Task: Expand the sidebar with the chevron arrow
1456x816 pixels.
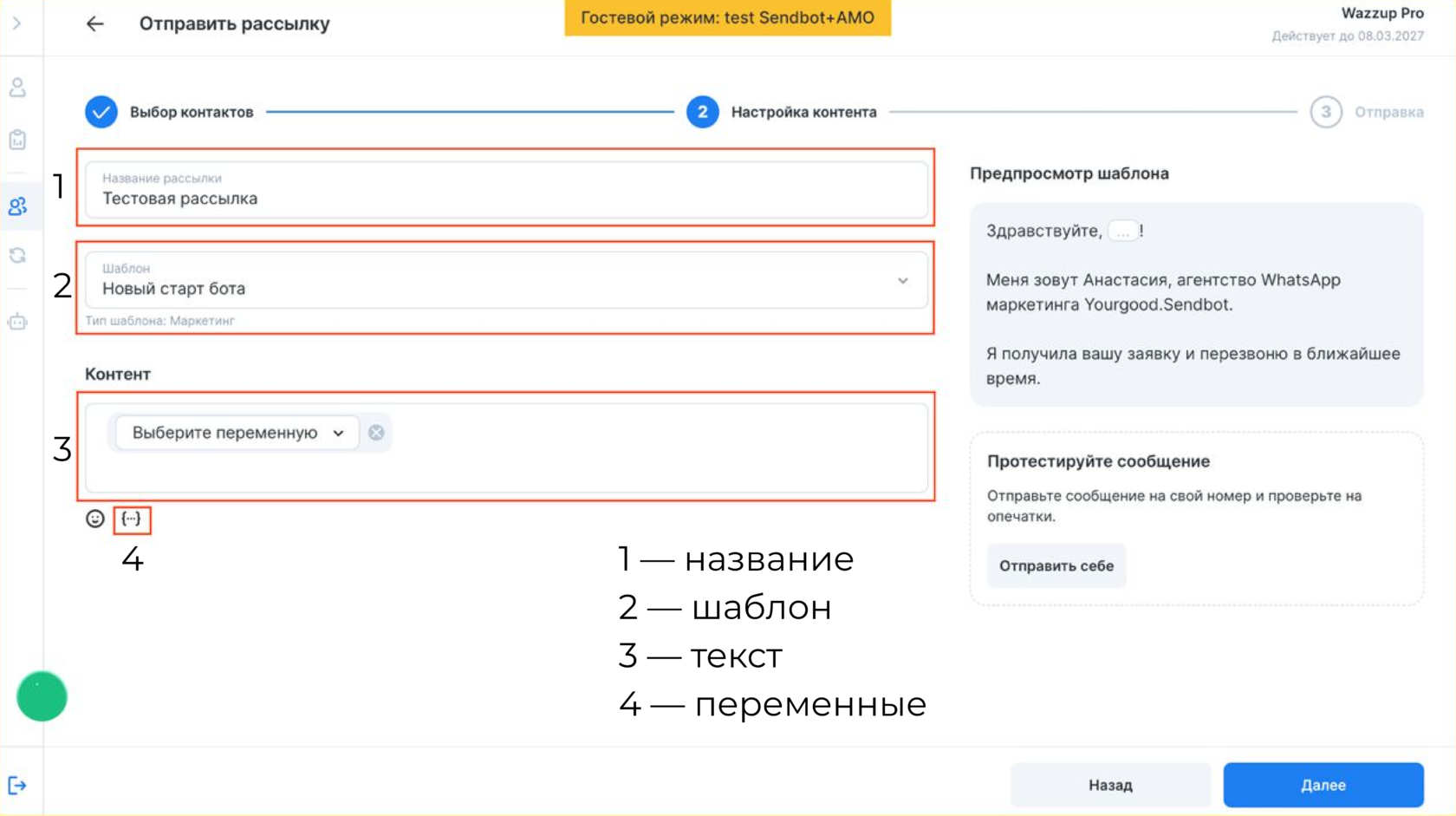Action: pyautogui.click(x=16, y=23)
